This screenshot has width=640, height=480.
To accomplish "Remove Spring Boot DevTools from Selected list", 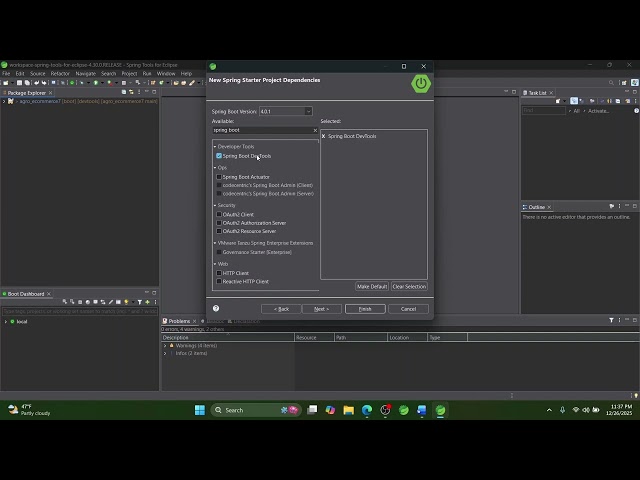I will pyautogui.click(x=324, y=136).
